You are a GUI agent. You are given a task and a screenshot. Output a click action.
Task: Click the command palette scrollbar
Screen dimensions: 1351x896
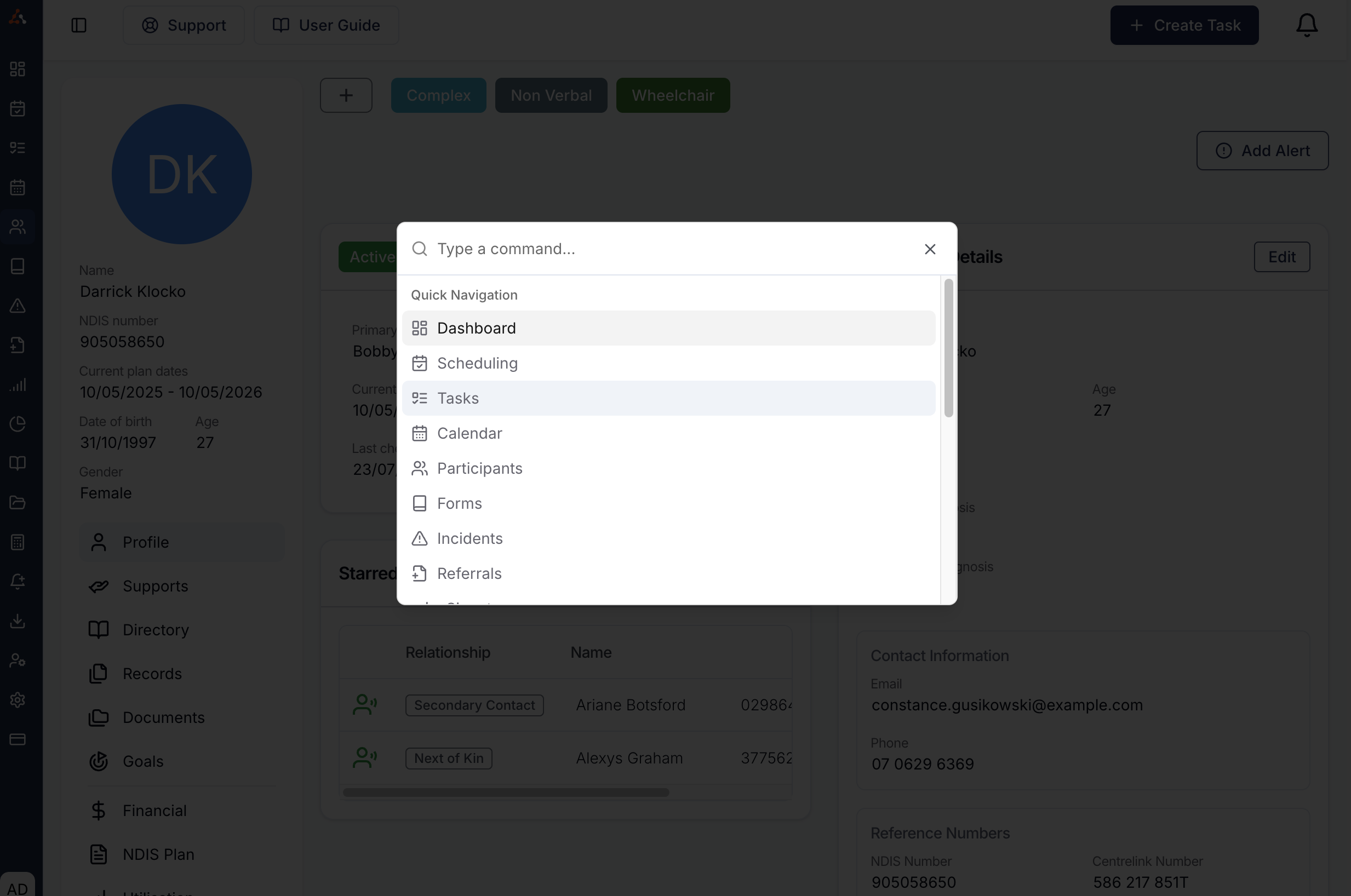[949, 348]
